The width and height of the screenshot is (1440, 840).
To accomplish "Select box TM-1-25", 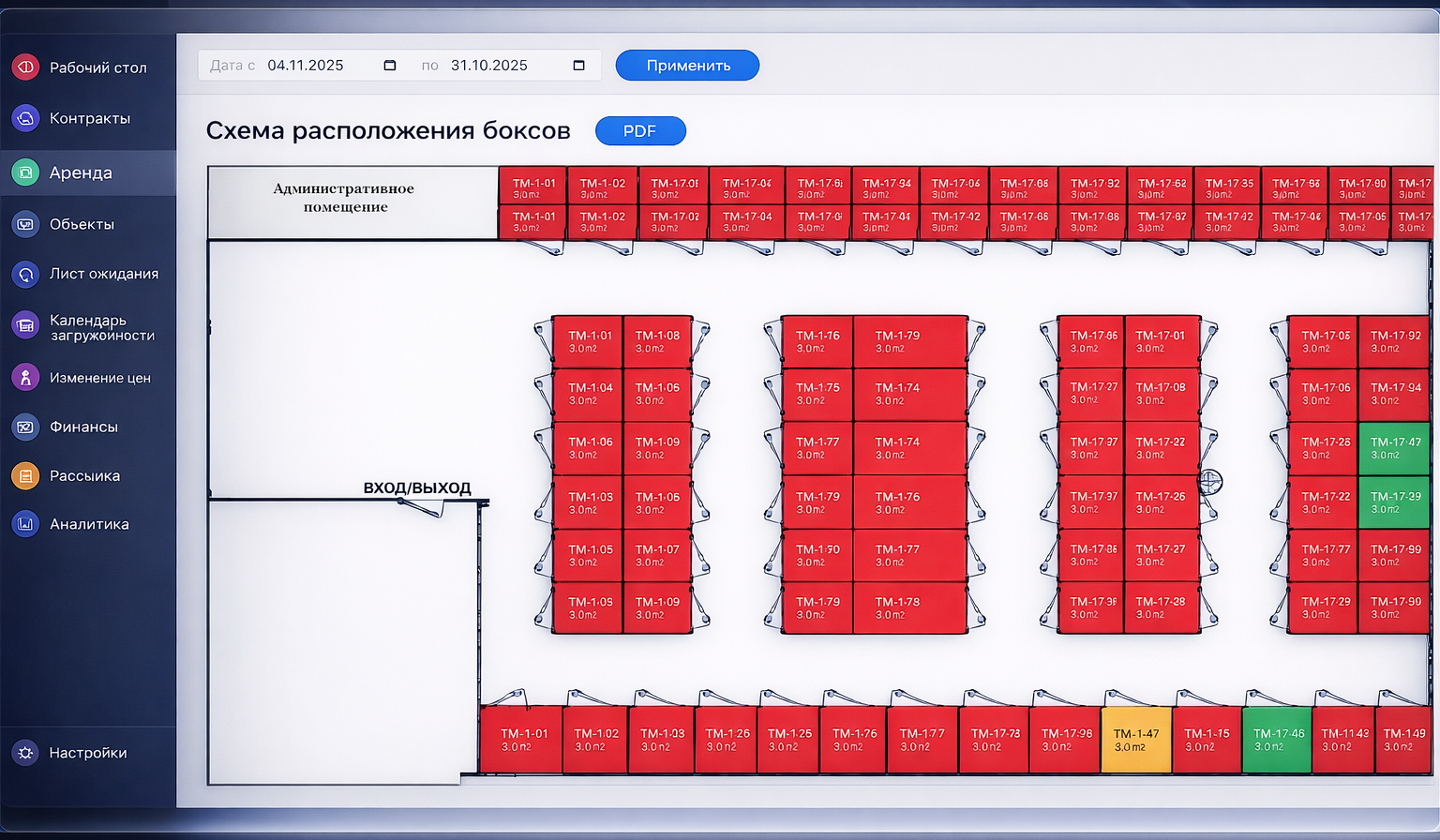I will tap(789, 740).
